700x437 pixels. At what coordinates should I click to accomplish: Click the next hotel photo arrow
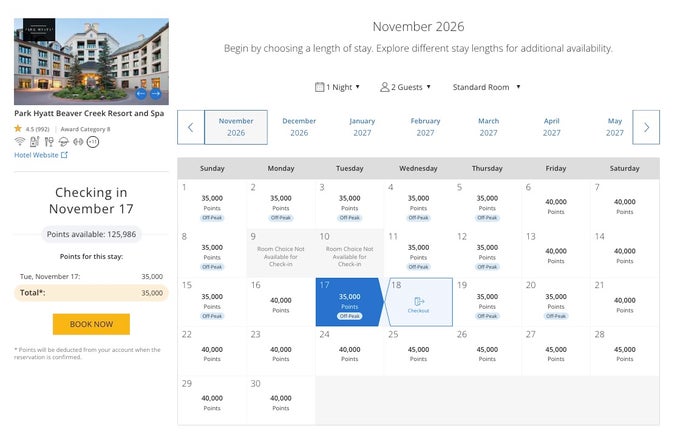click(155, 94)
